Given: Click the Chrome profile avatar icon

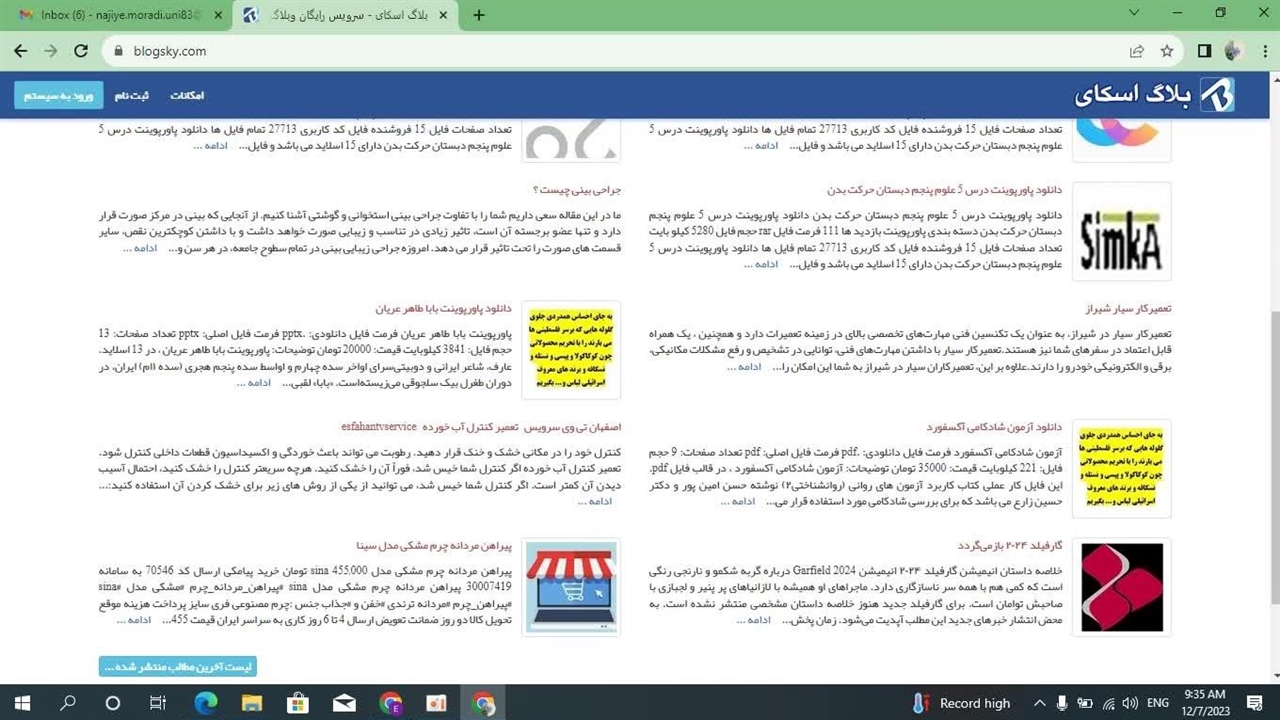Looking at the screenshot, I should point(1233,51).
